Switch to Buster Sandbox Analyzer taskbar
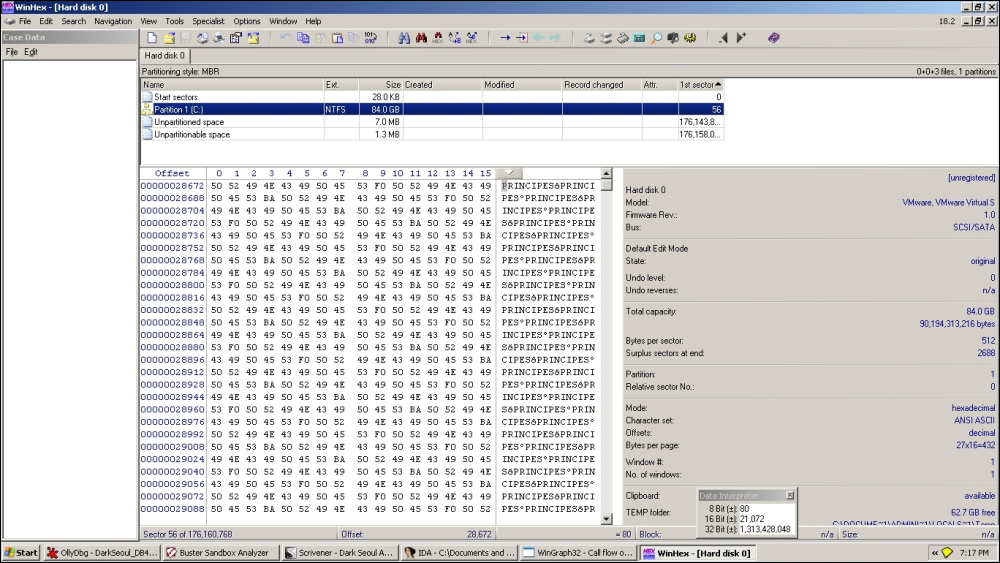1000x563 pixels. pyautogui.click(x=221, y=553)
